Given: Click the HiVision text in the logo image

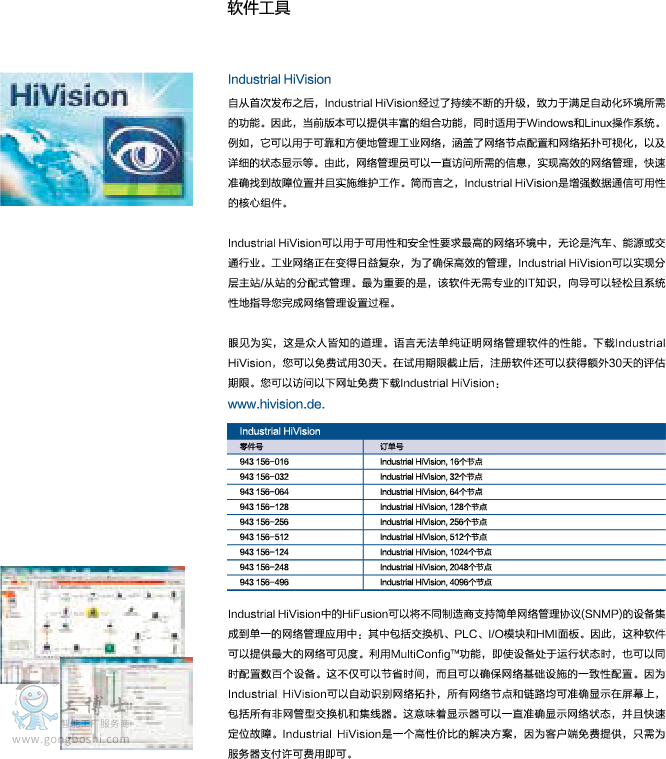Looking at the screenshot, I should pos(69,98).
